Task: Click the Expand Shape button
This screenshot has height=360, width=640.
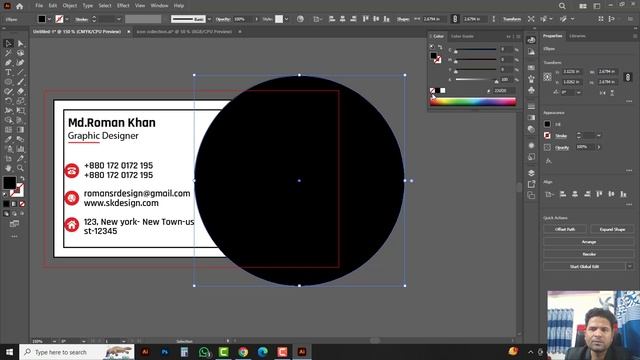Action: click(x=612, y=229)
